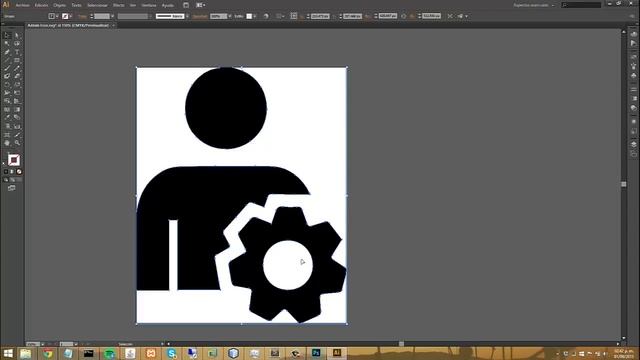Viewport: 640px width, 360px height.
Task: Set paint mode to Gradient button
Action: click(12, 172)
